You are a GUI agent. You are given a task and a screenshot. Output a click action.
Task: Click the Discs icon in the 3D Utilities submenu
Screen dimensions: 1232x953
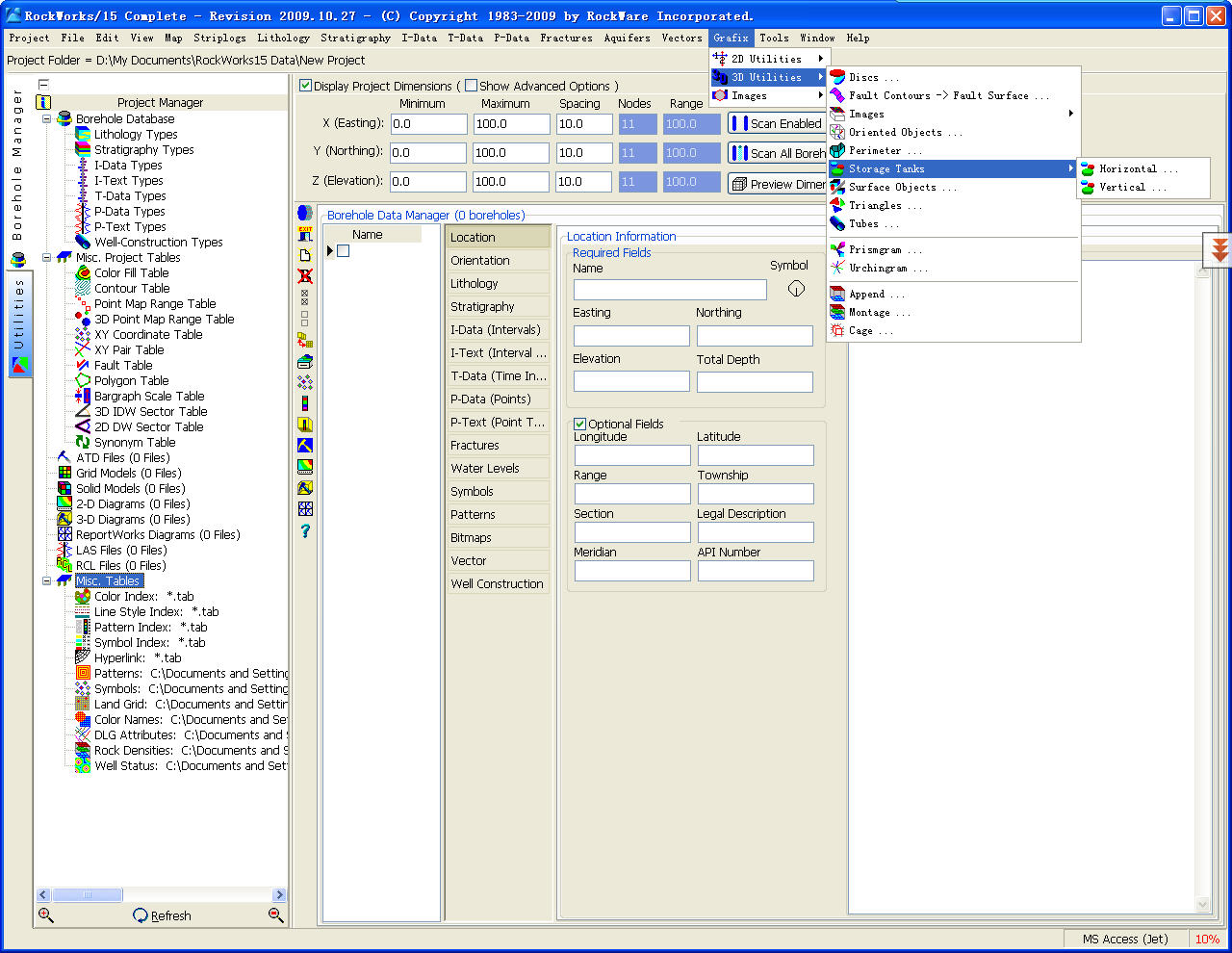(x=837, y=77)
